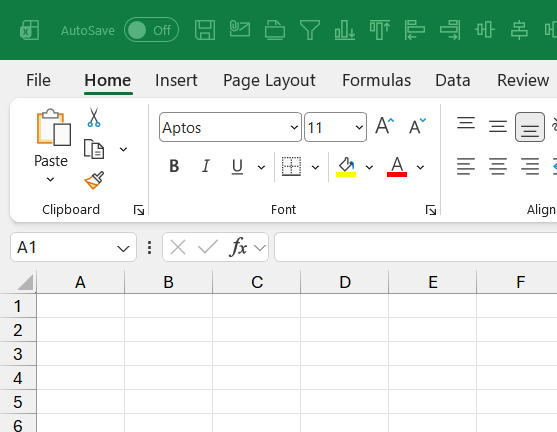Click the Sort descending chart icon
This screenshot has height=432, width=557.
click(x=345, y=30)
